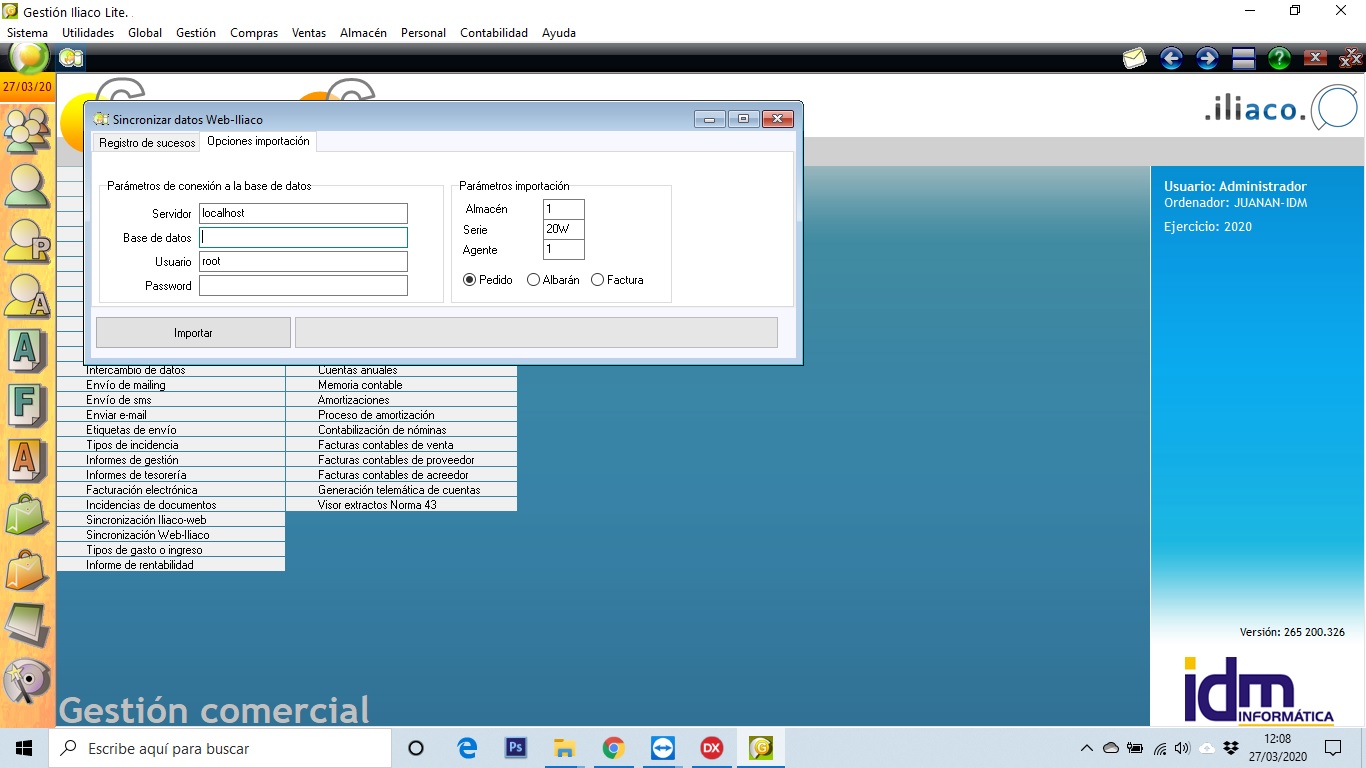Image resolution: width=1366 pixels, height=768 pixels.
Task: Switch to Opciones importación tab
Action: 258,141
